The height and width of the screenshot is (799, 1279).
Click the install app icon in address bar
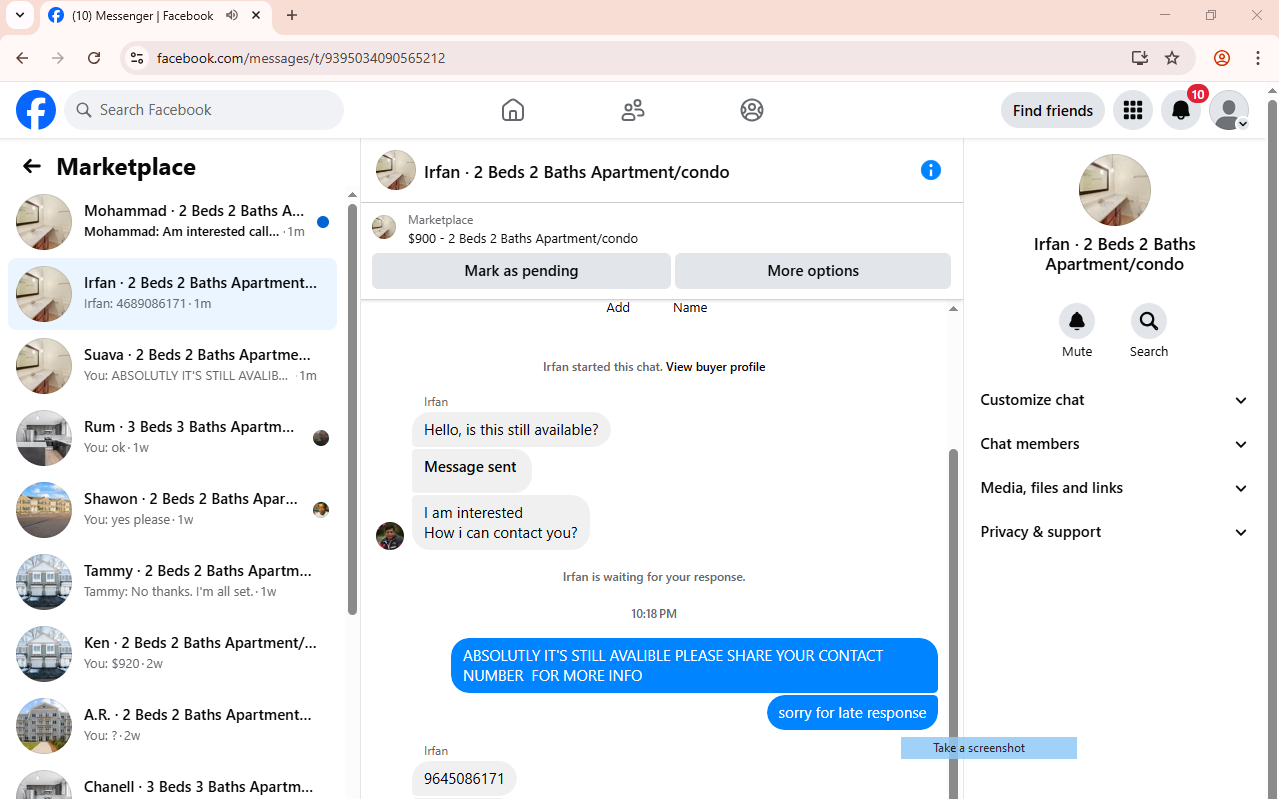pos(1140,58)
